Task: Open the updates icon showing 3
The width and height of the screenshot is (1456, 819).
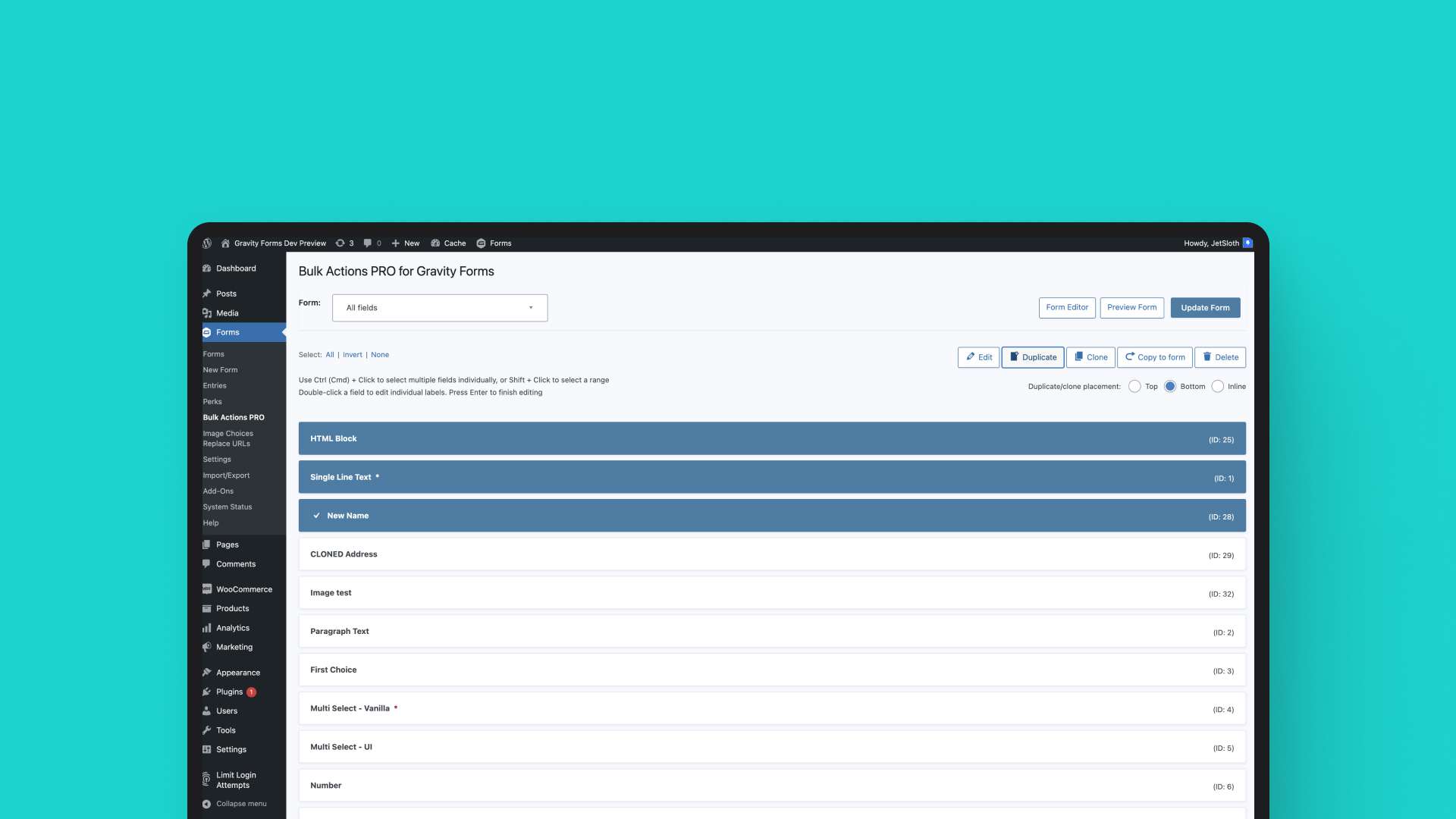Action: click(x=340, y=243)
